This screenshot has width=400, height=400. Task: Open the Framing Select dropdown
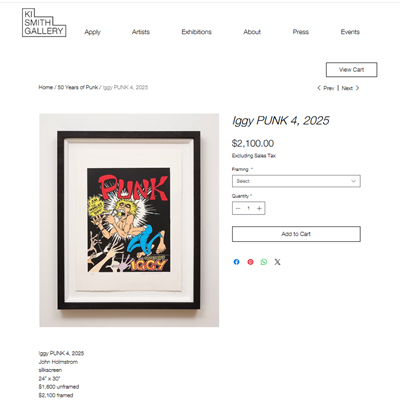[296, 181]
